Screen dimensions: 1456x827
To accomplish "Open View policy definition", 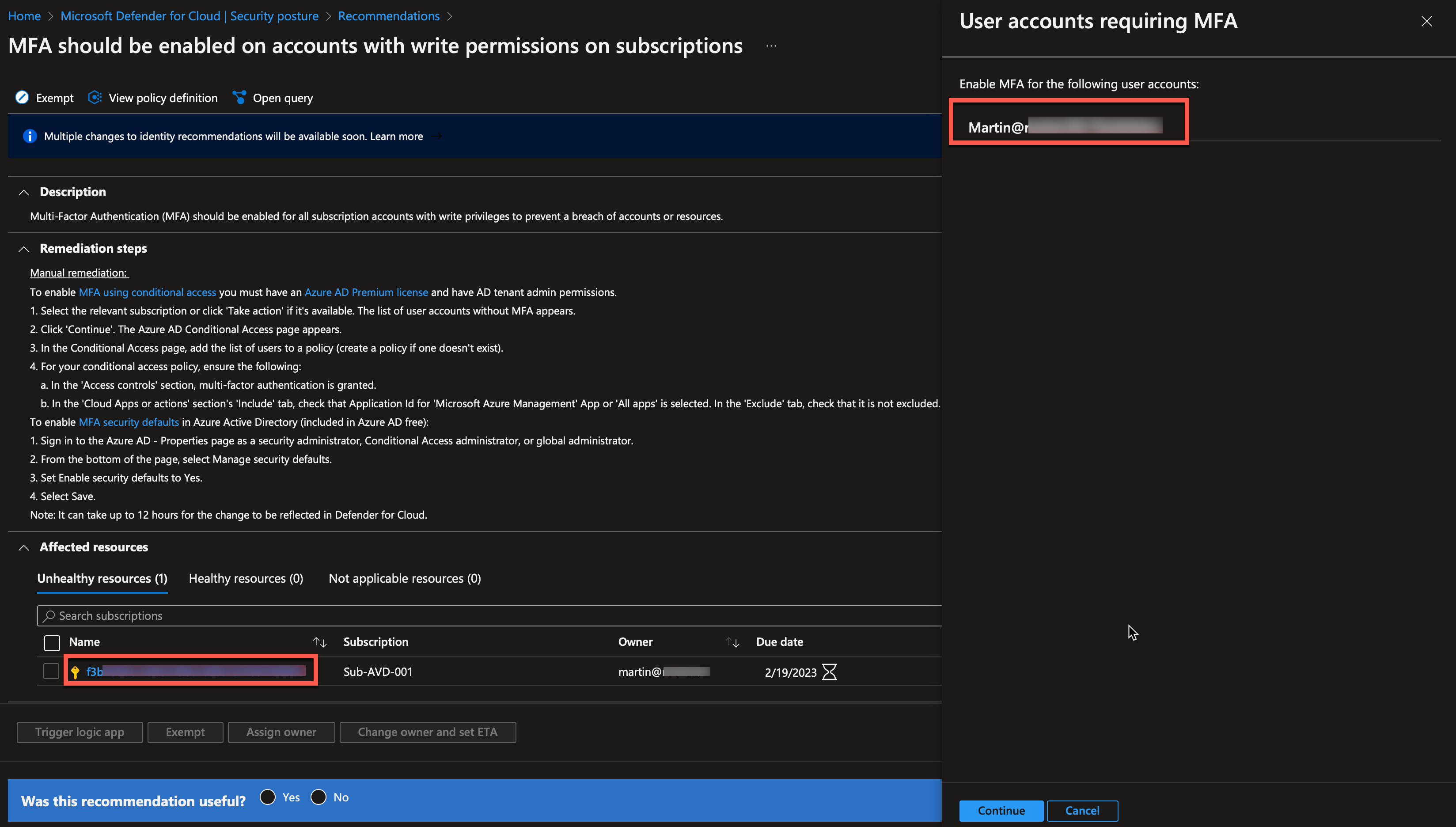I will tap(153, 98).
